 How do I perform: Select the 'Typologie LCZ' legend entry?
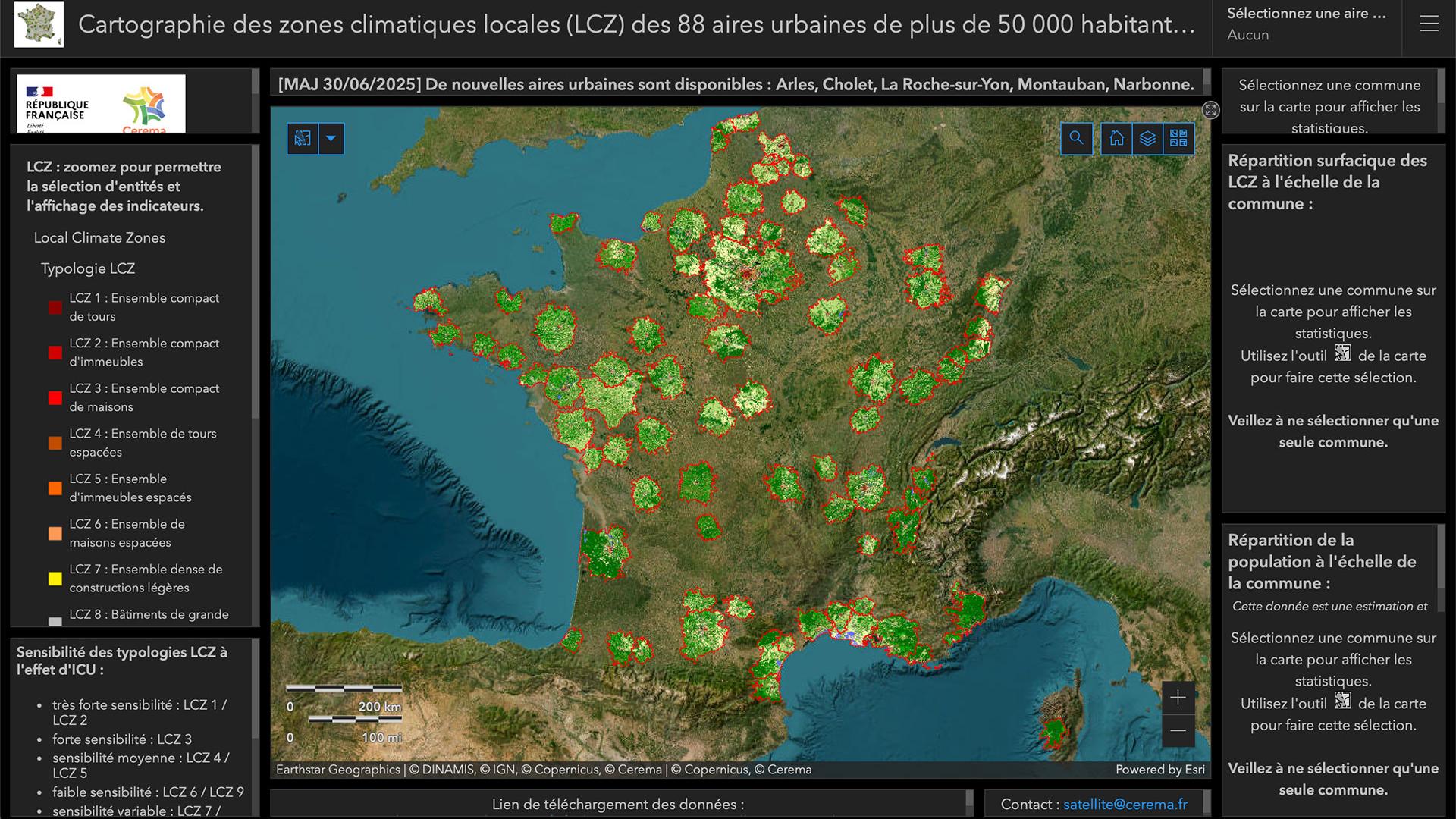(x=88, y=268)
